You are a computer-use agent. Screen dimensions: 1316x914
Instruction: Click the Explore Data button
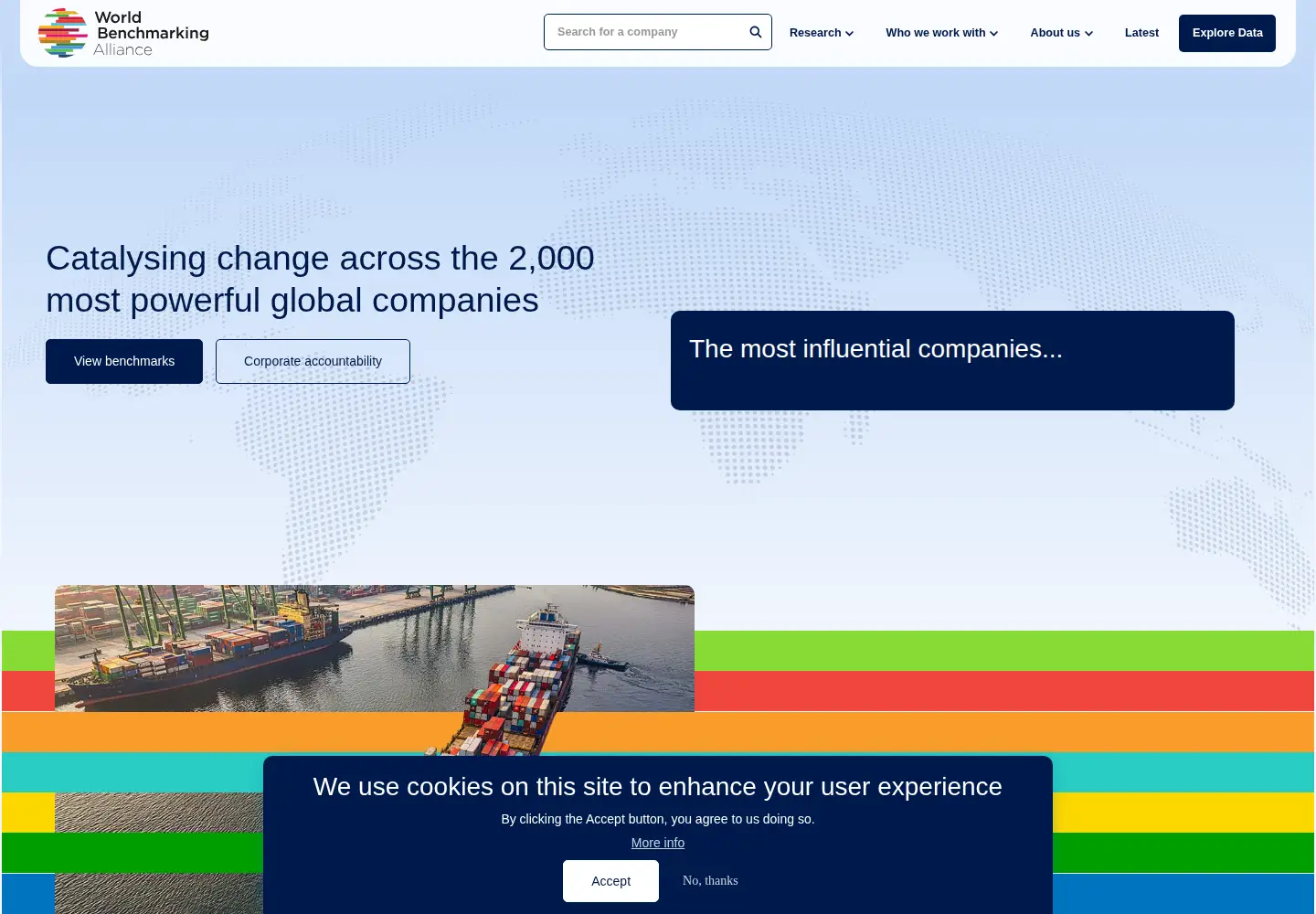click(x=1227, y=33)
